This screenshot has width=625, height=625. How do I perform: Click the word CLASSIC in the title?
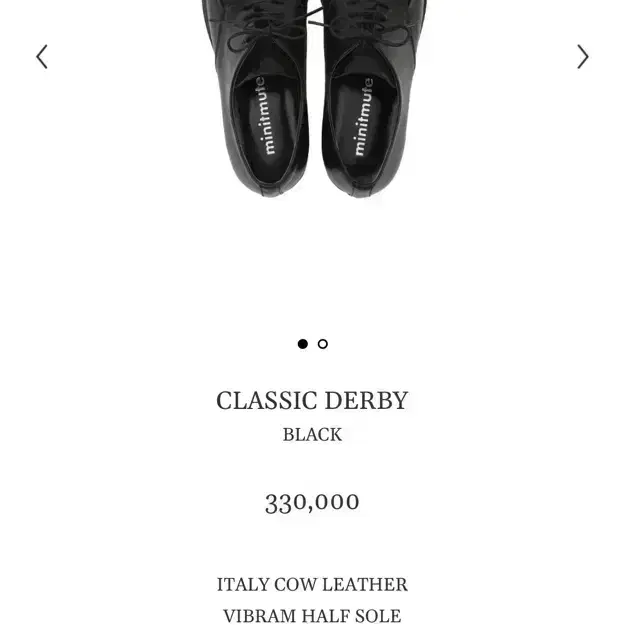pyautogui.click(x=267, y=400)
